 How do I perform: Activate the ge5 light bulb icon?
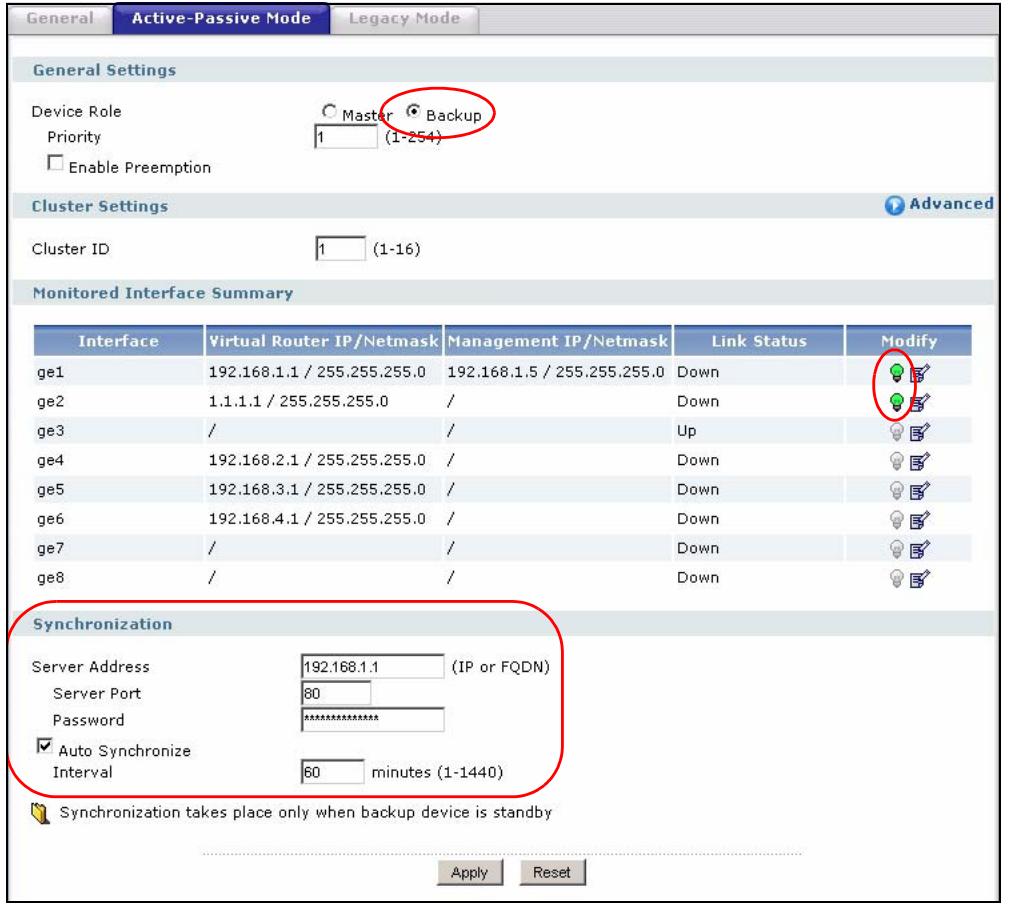point(896,491)
